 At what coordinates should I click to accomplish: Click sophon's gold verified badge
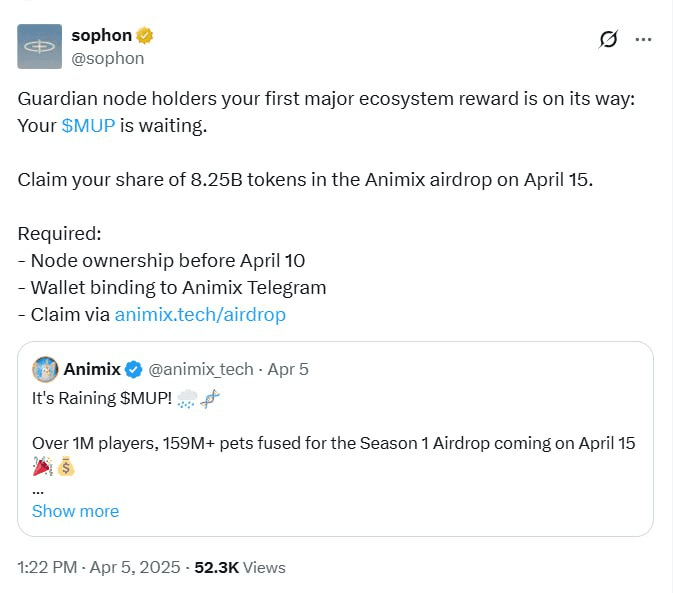(x=145, y=36)
